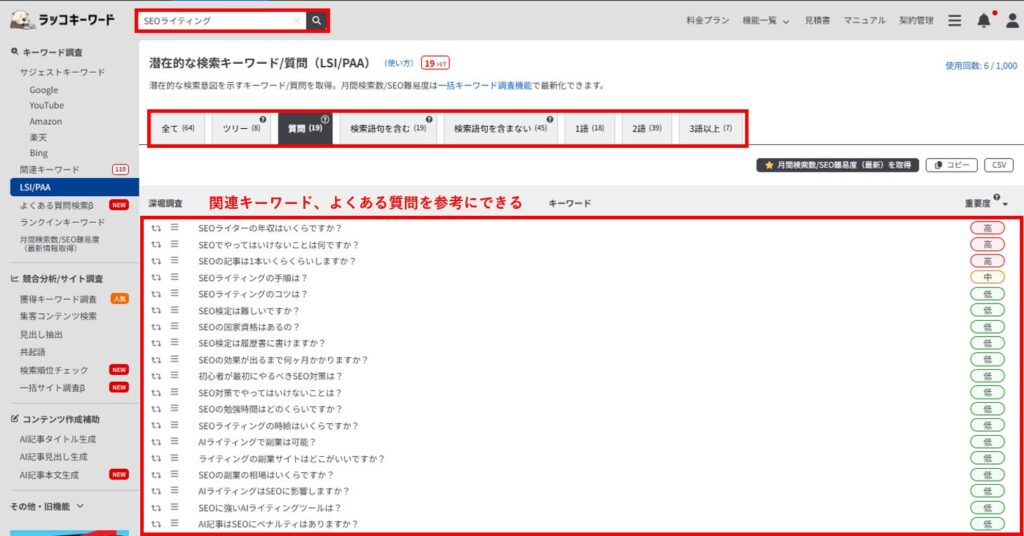Select Google under サジェストキーワード

pos(44,89)
